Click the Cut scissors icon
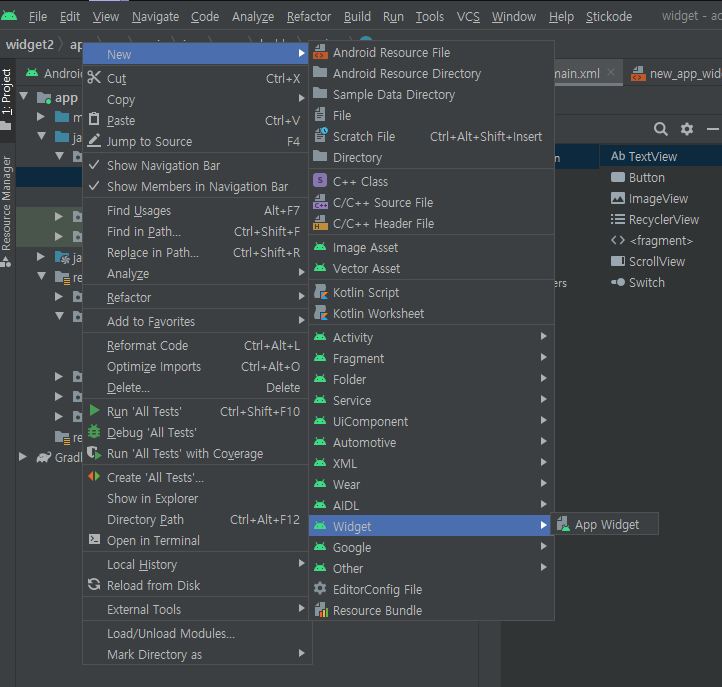 (94, 77)
